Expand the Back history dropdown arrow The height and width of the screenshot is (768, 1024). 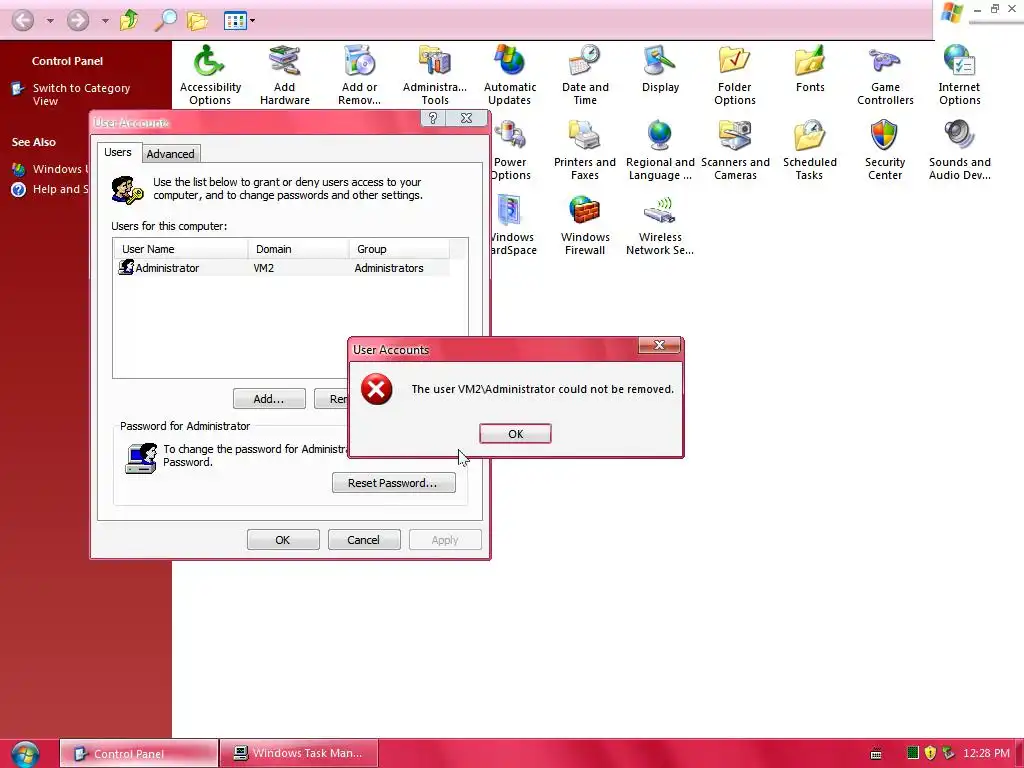point(50,21)
